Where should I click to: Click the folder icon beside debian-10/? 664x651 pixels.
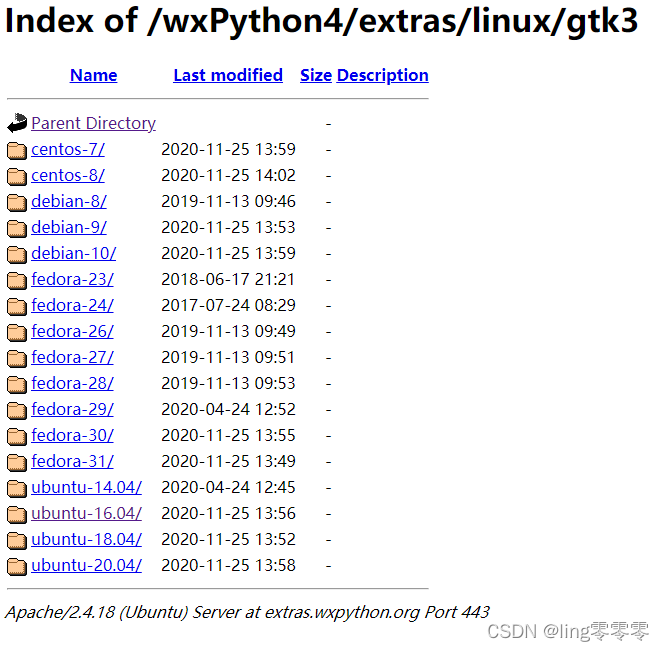point(17,254)
